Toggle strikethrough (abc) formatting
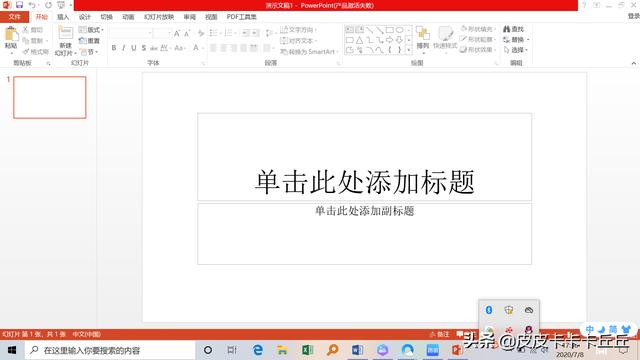The image size is (640, 360). pos(153,48)
